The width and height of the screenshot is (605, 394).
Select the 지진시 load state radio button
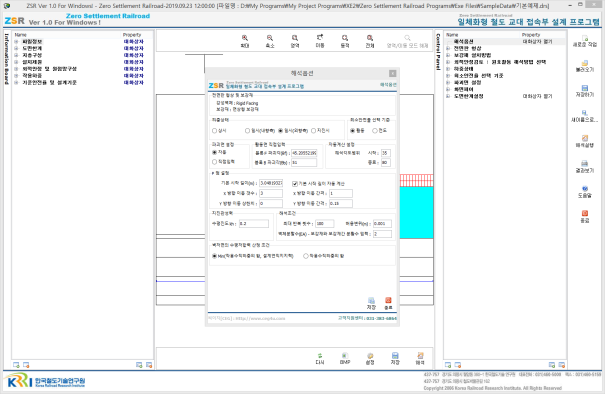pos(313,131)
